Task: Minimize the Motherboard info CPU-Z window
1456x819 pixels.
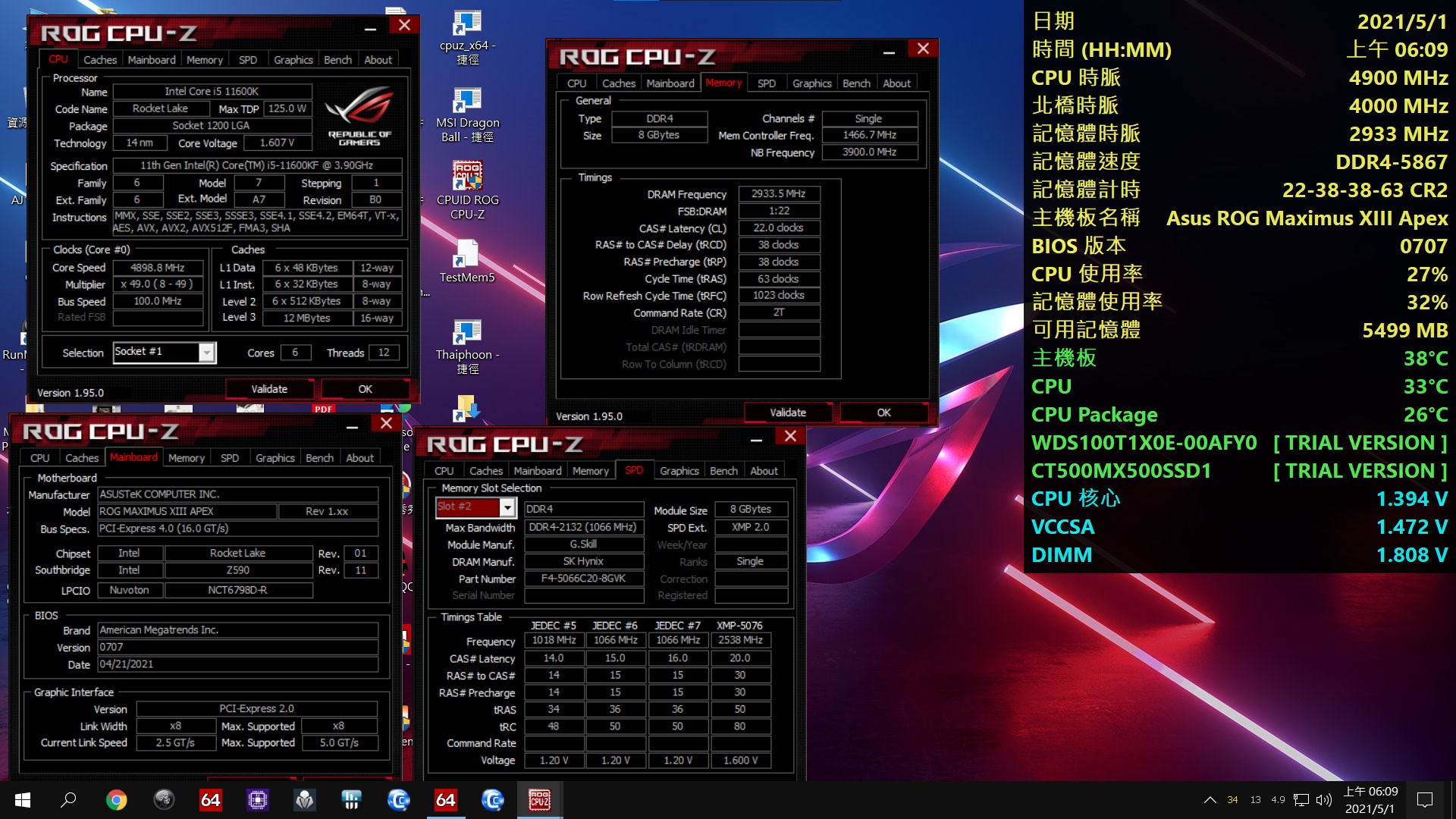Action: (352, 426)
